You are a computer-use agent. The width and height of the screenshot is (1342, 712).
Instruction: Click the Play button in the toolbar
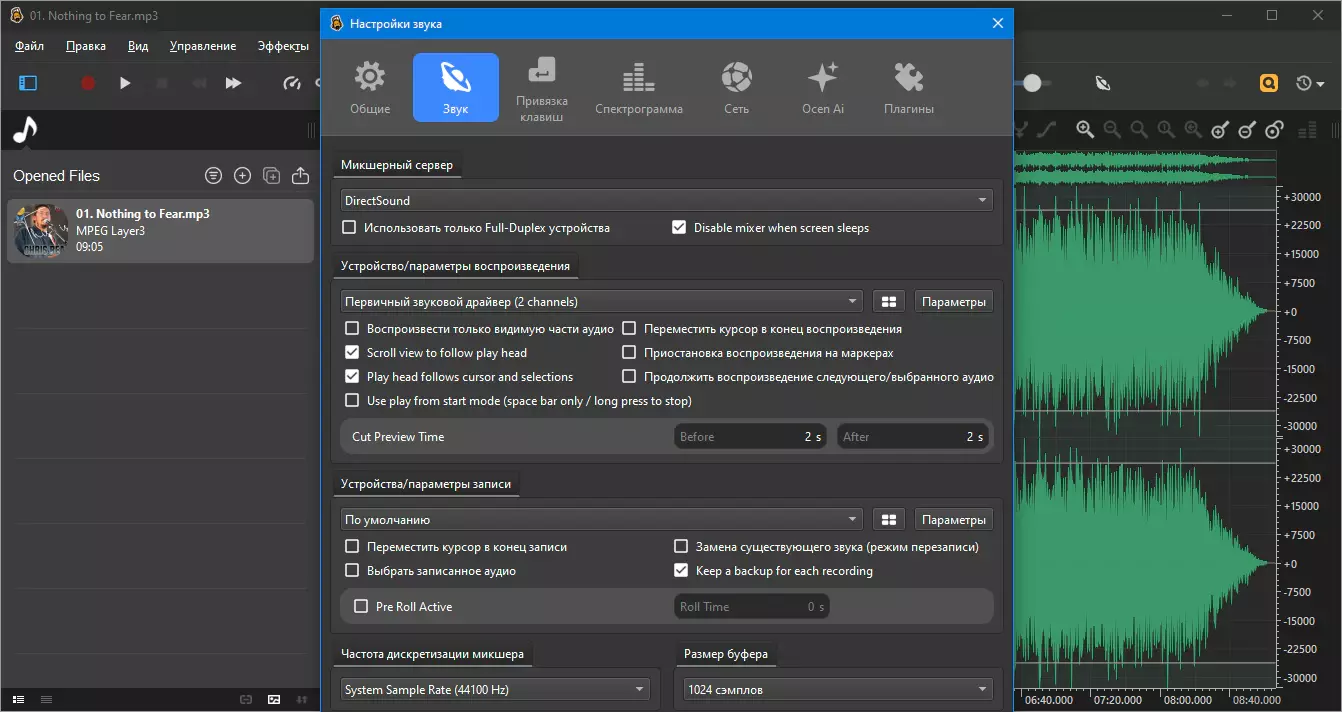coord(125,83)
